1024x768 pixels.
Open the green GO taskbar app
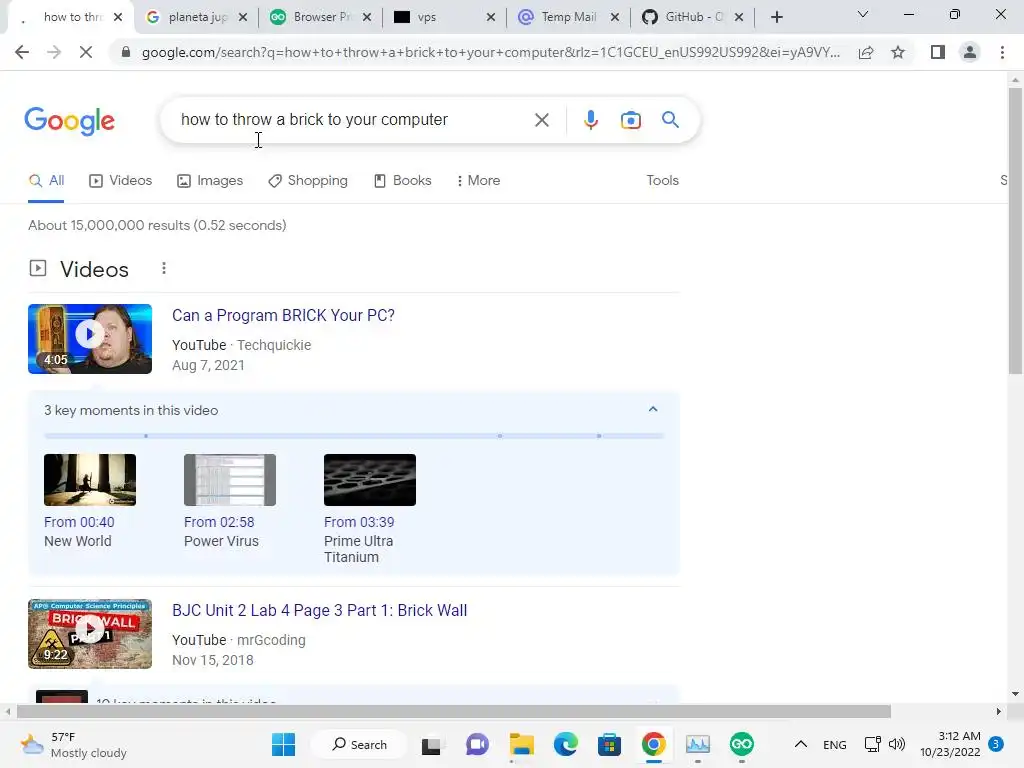click(741, 744)
